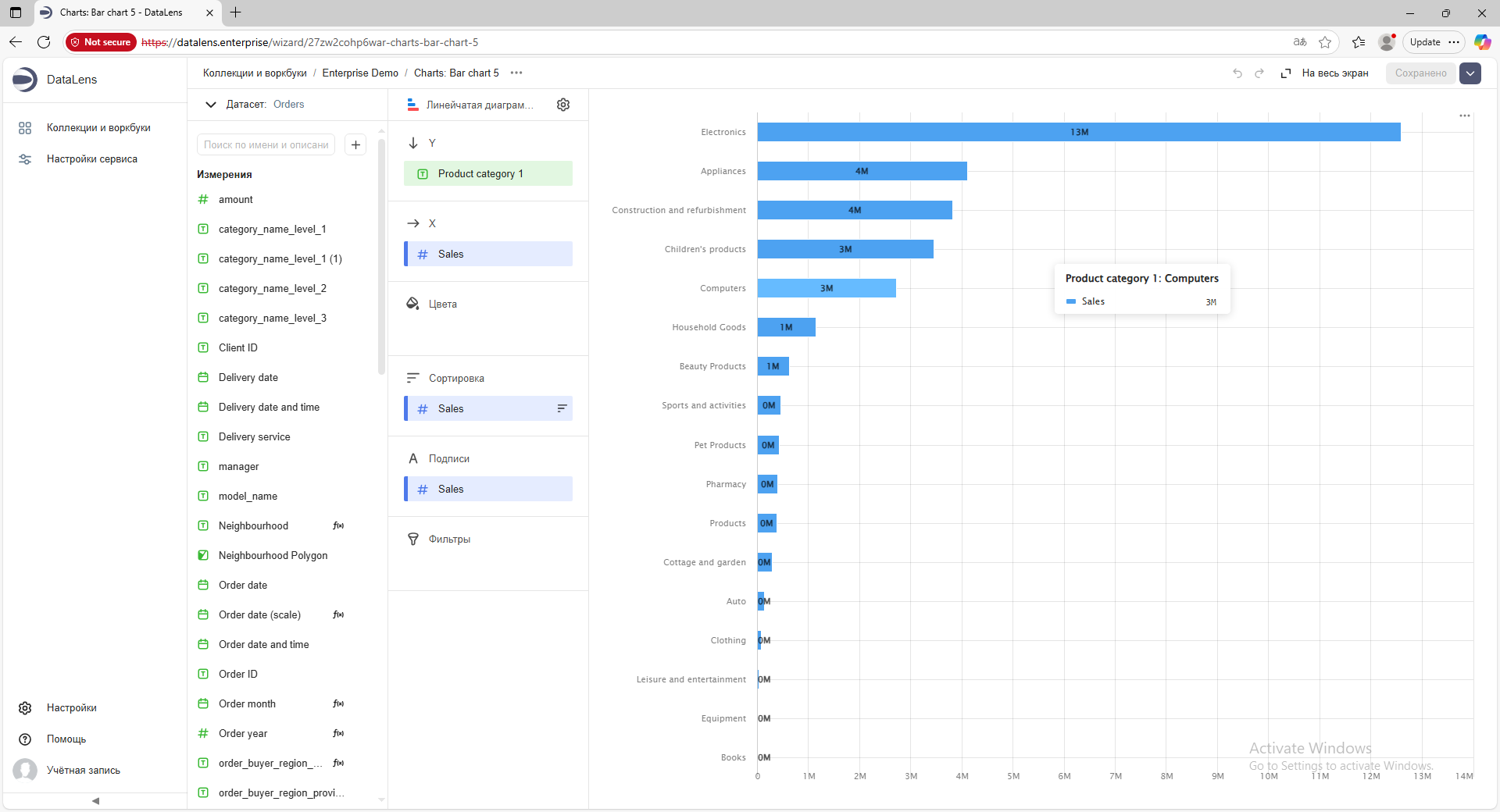
Task: Open chart settings gear icon
Action: [562, 105]
